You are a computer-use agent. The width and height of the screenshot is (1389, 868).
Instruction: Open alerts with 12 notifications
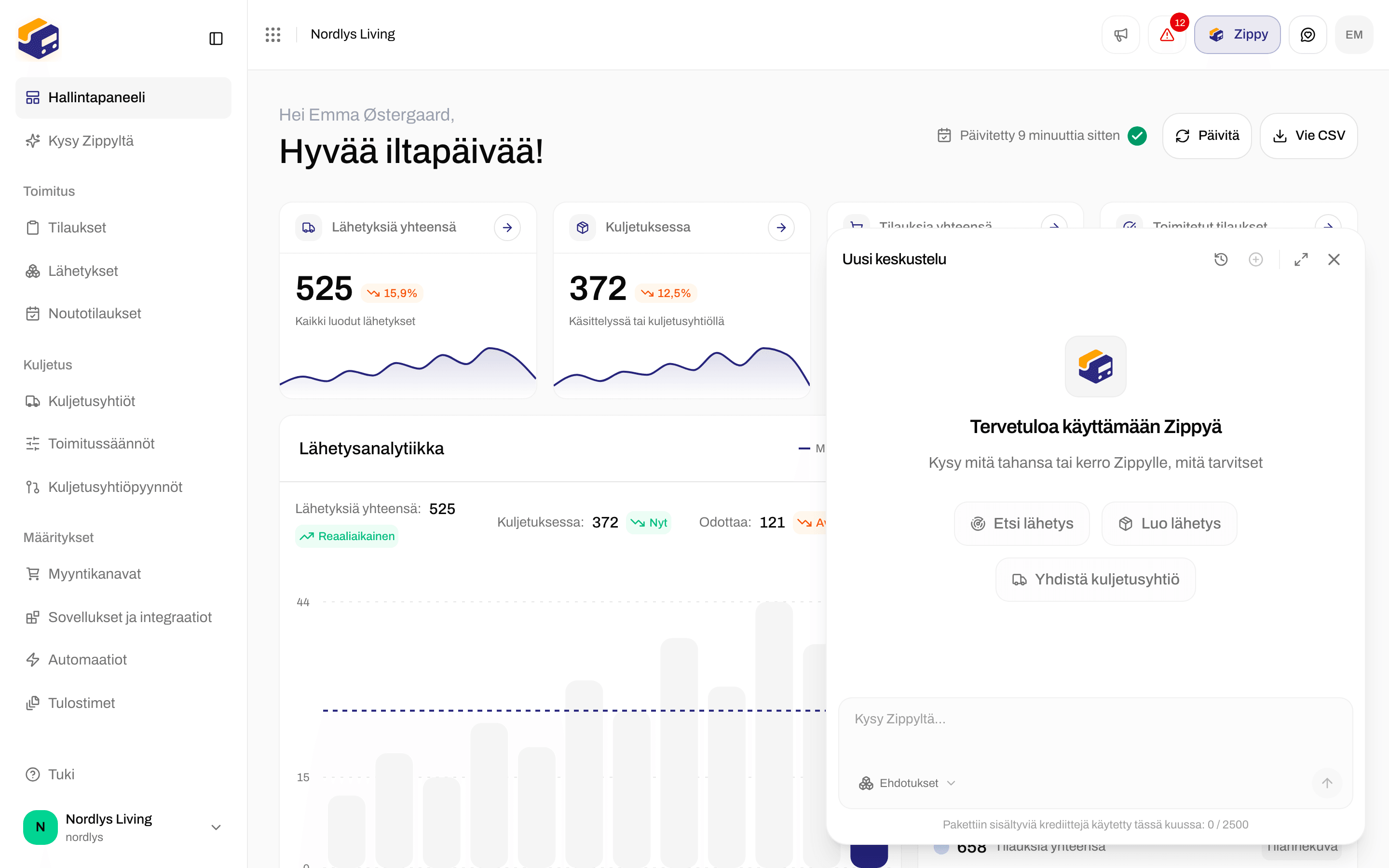click(x=1167, y=35)
